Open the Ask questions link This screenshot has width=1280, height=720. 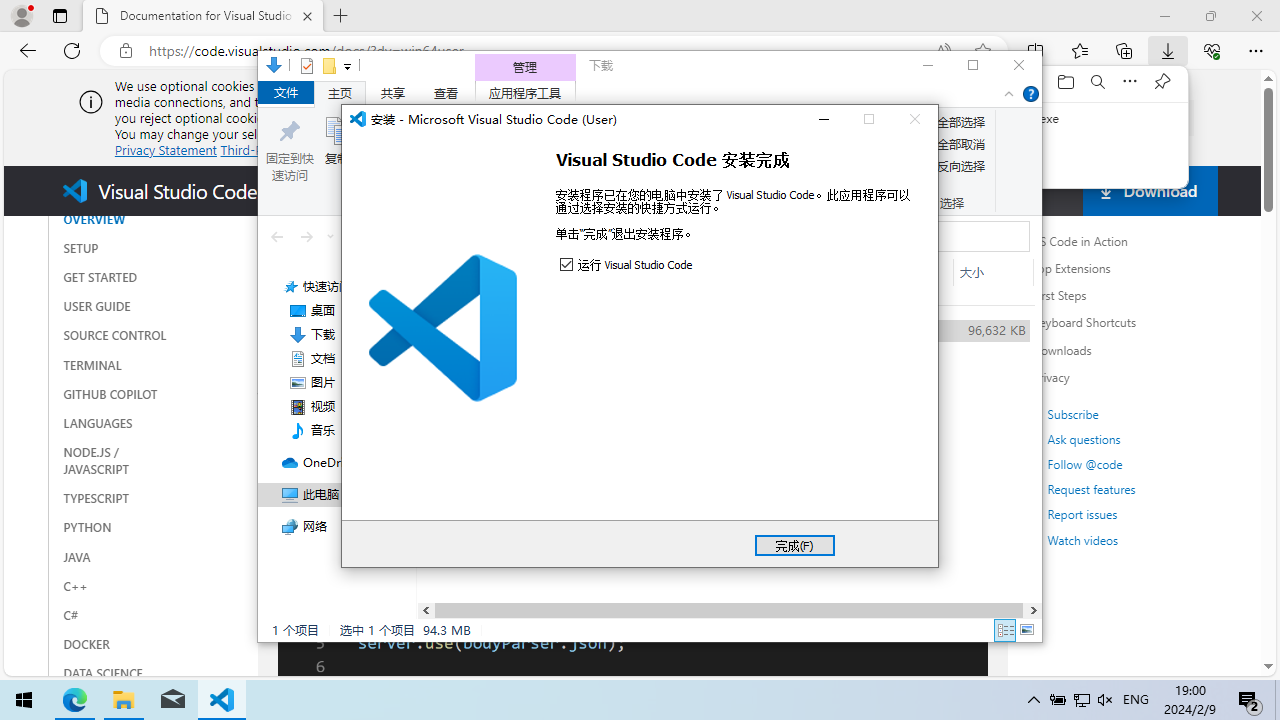tap(1084, 439)
